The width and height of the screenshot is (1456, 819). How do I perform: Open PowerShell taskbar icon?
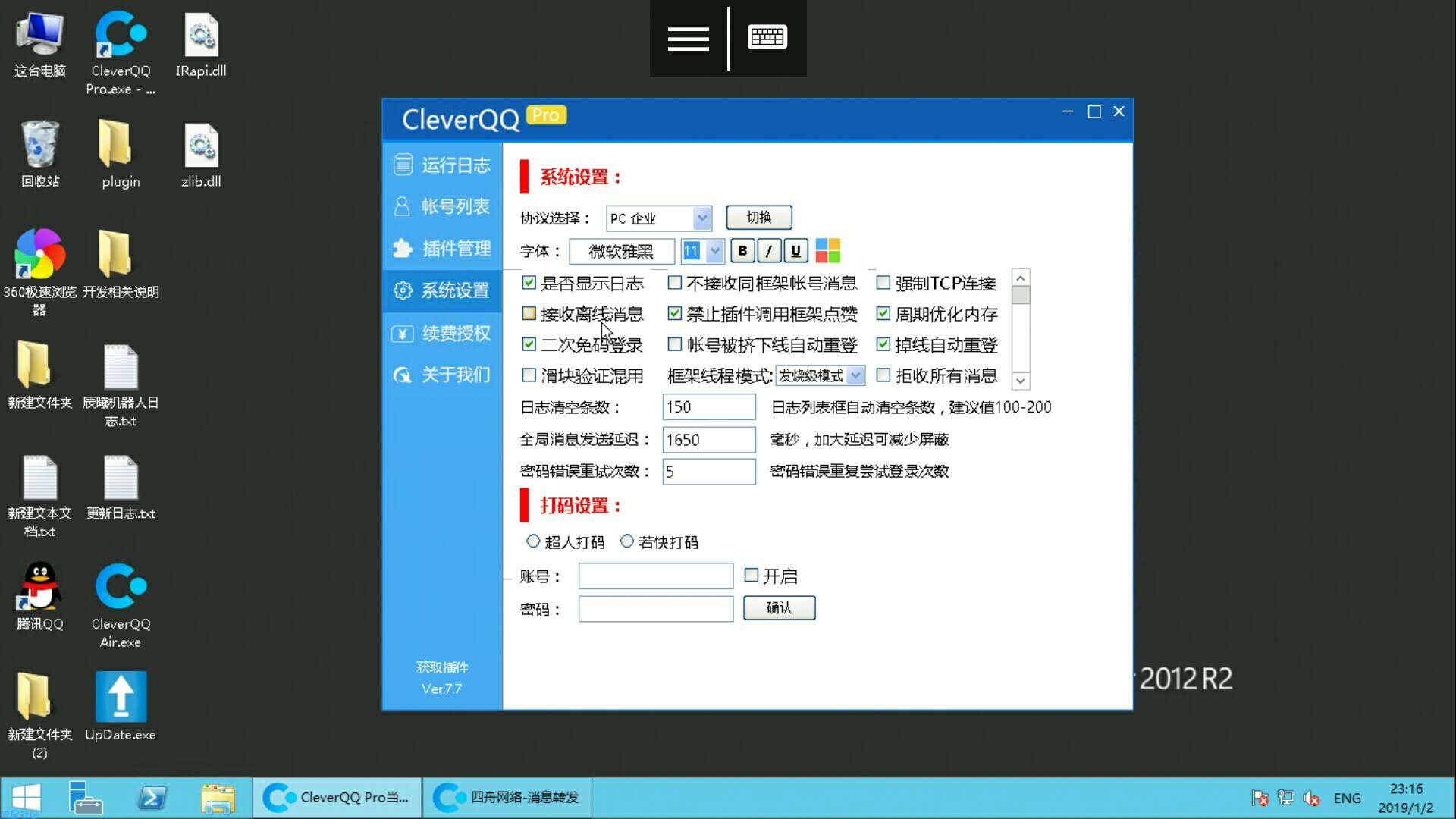click(x=152, y=798)
